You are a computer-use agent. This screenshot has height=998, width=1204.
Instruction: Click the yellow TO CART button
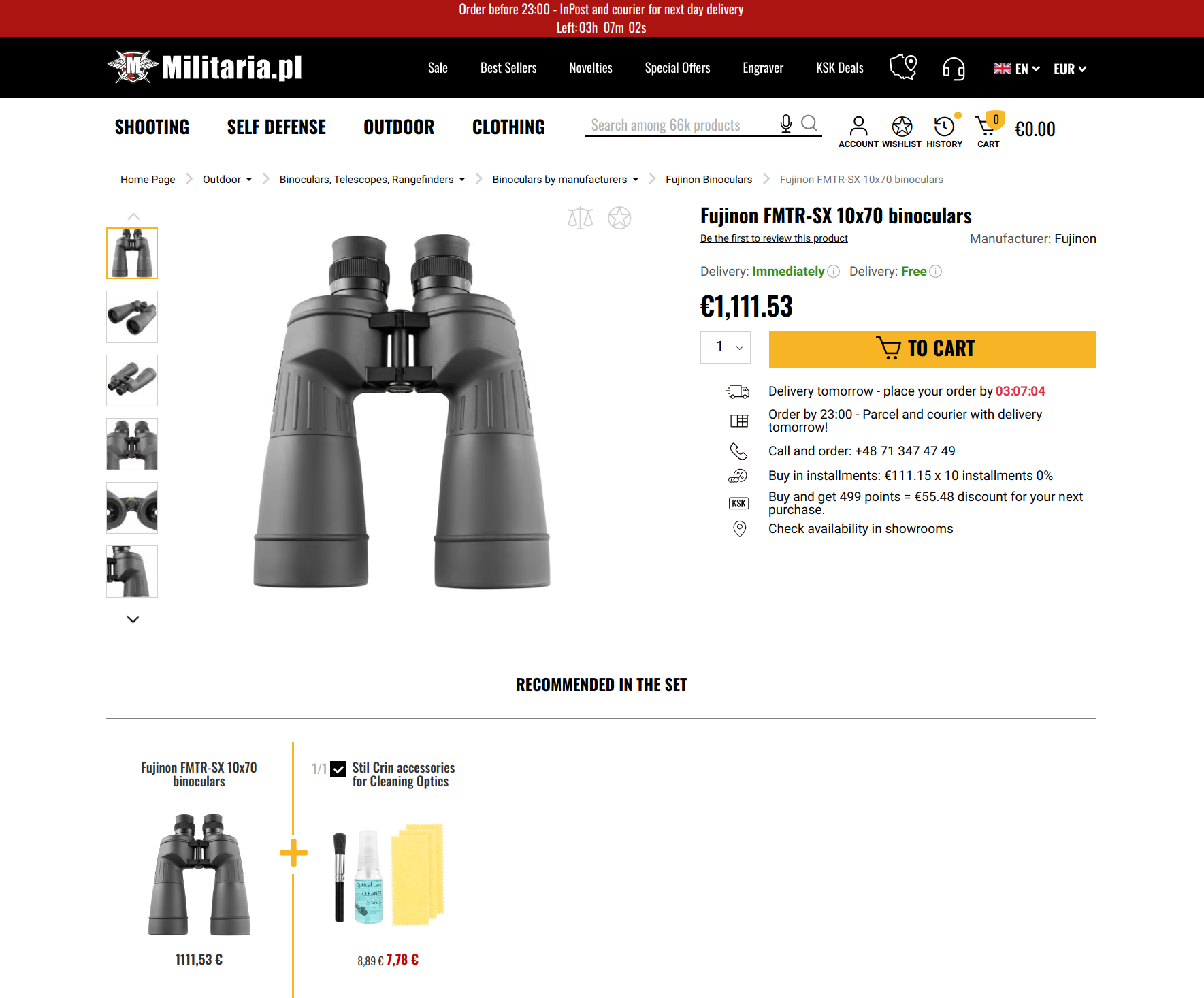[x=932, y=349]
